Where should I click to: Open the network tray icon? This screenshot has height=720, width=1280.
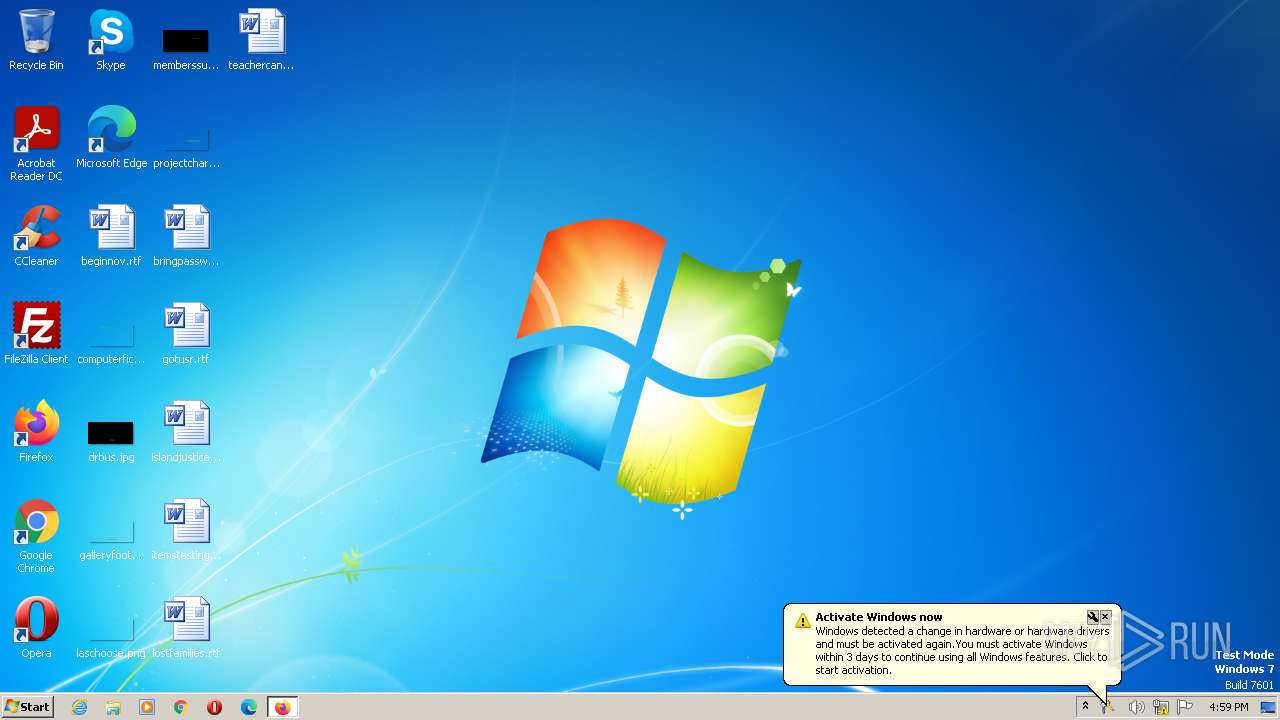pos(1161,707)
